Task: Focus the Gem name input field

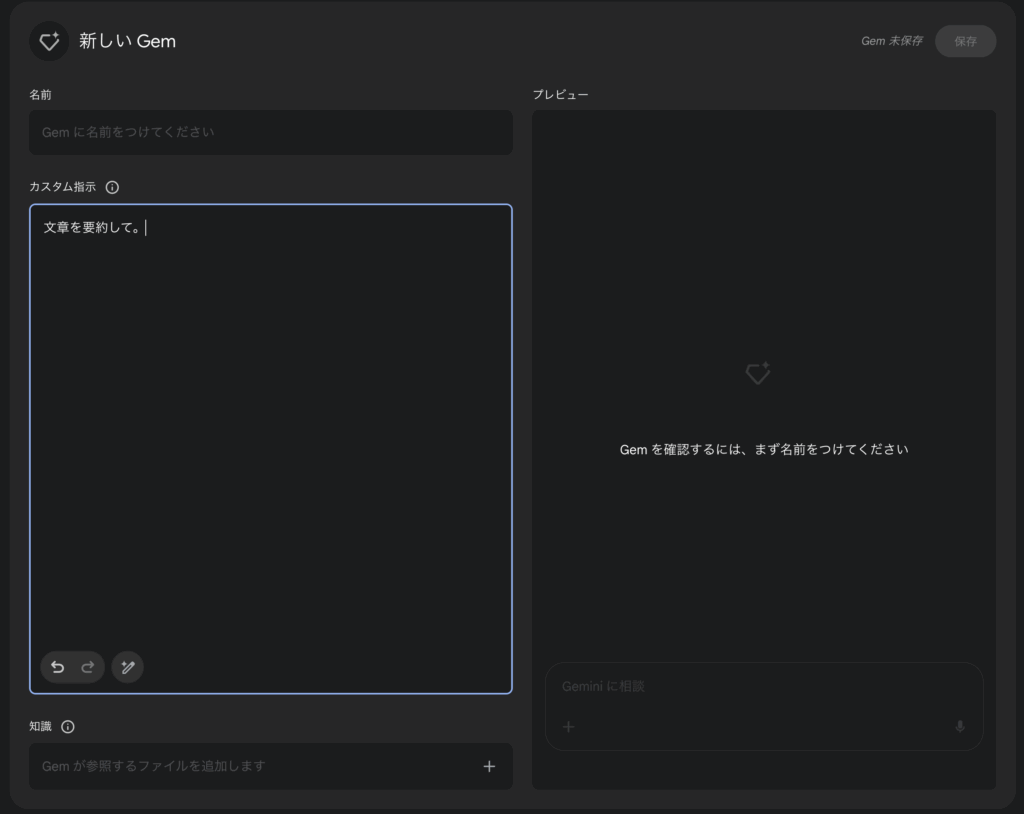Action: click(x=270, y=132)
